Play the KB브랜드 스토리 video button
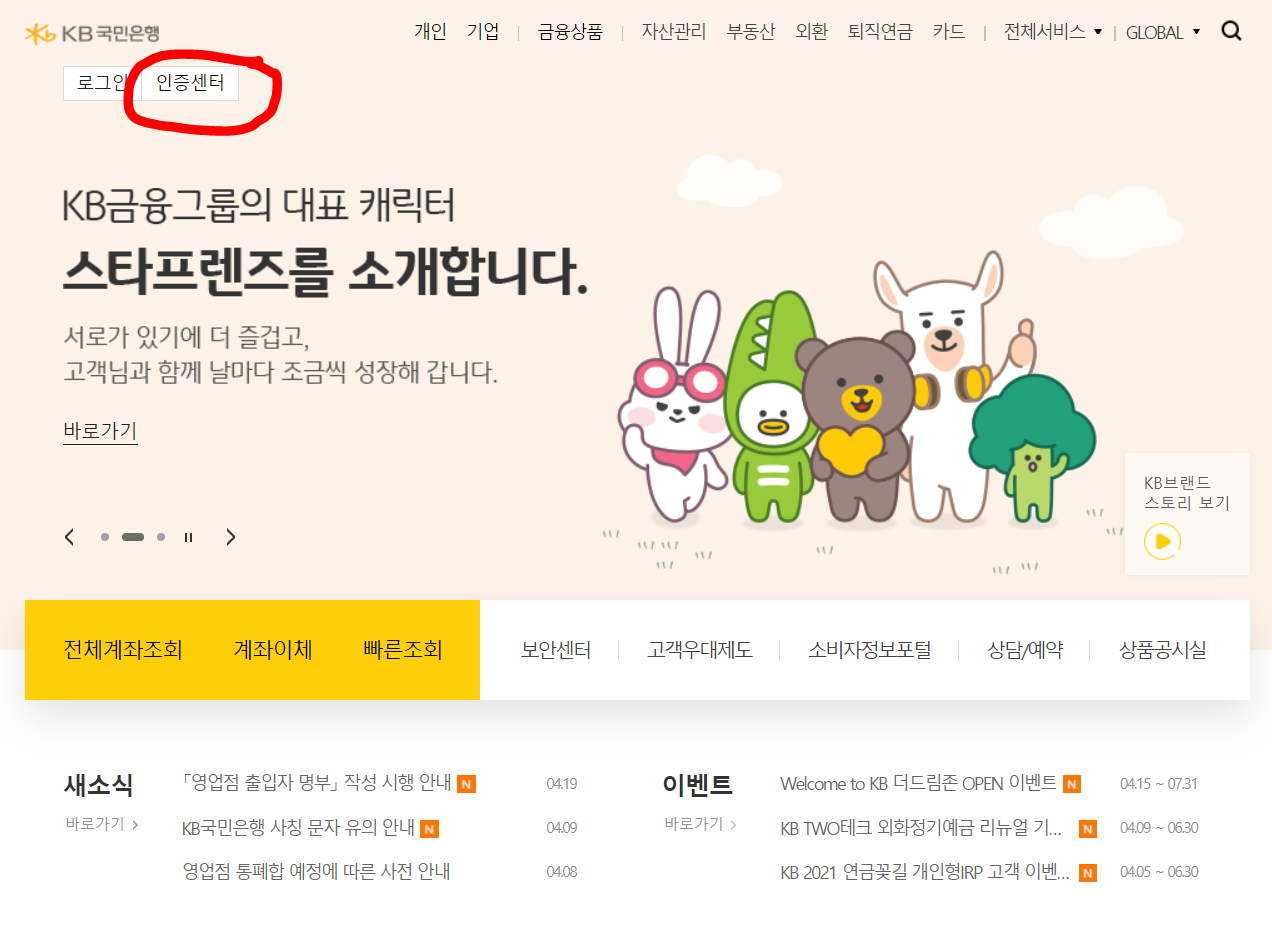 [x=1162, y=542]
